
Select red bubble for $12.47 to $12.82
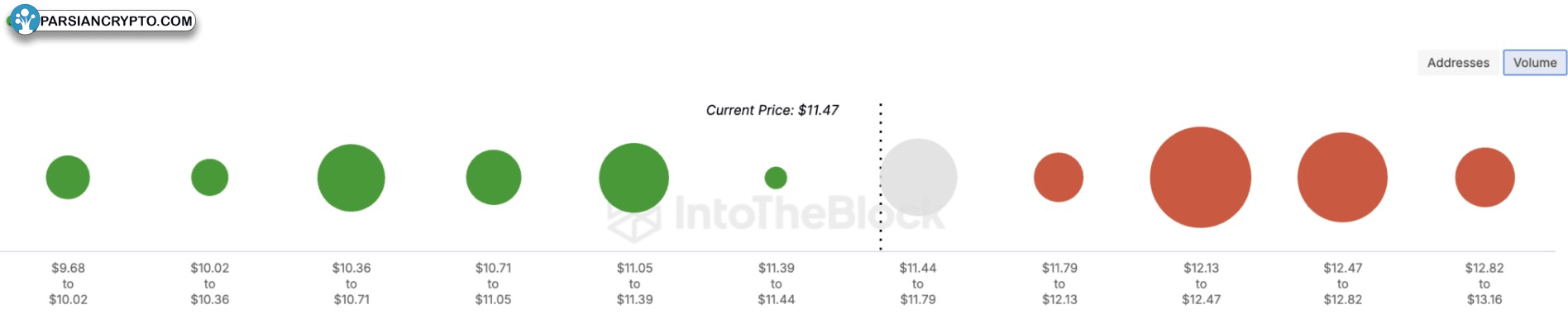click(1342, 177)
